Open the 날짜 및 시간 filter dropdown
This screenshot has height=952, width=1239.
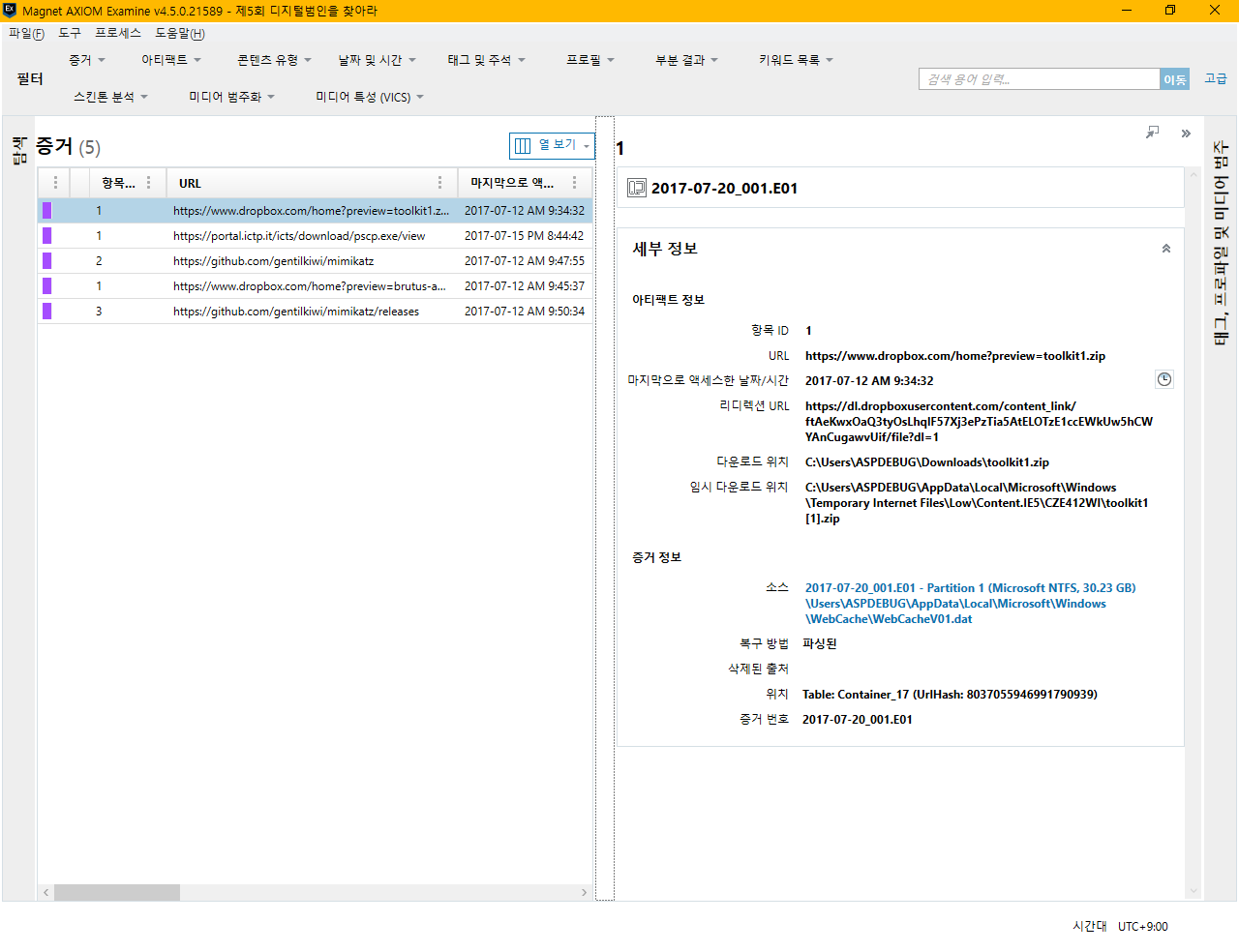[x=377, y=60]
